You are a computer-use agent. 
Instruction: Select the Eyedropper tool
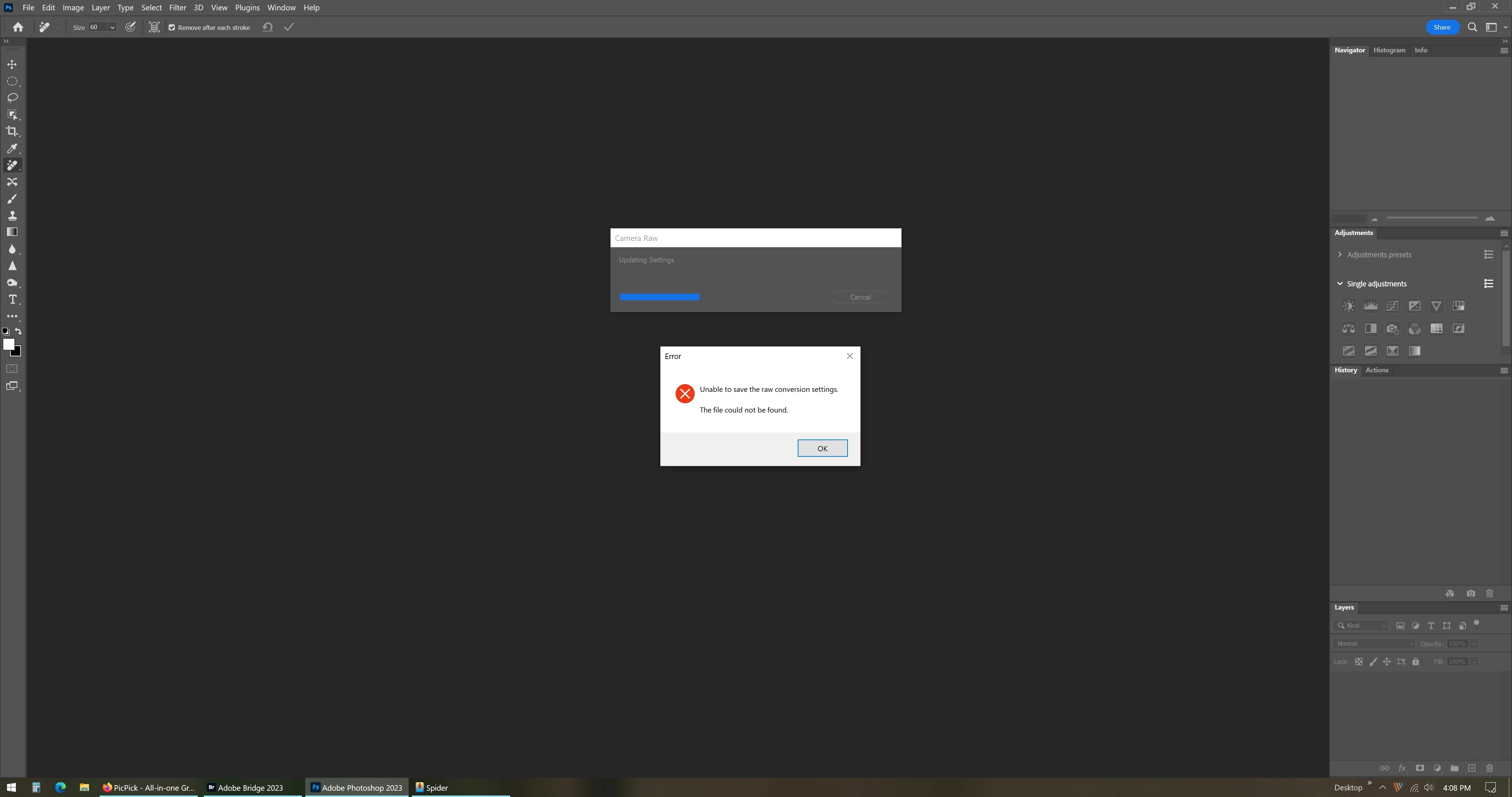coord(12,148)
